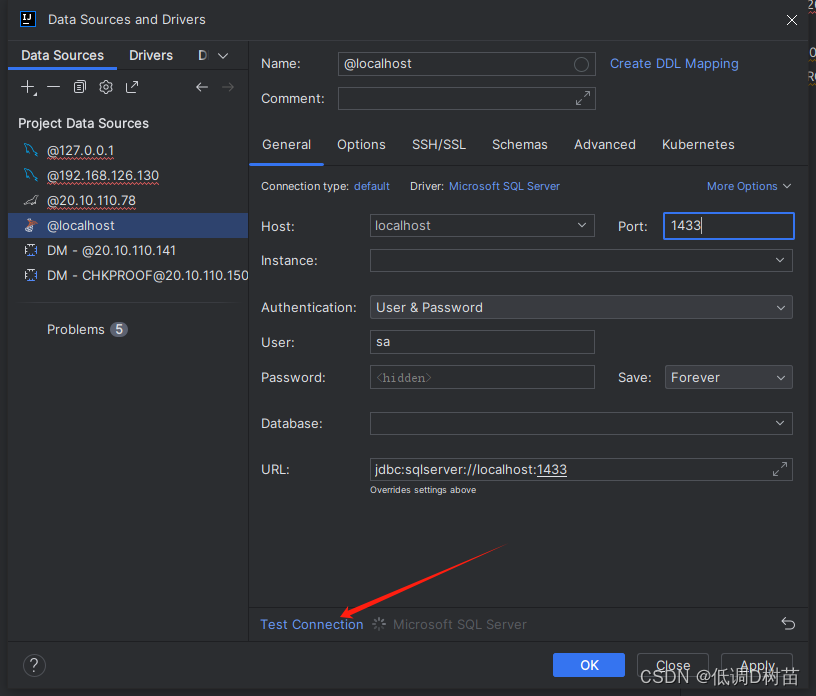Click the Create DDL Mapping link

pos(674,64)
